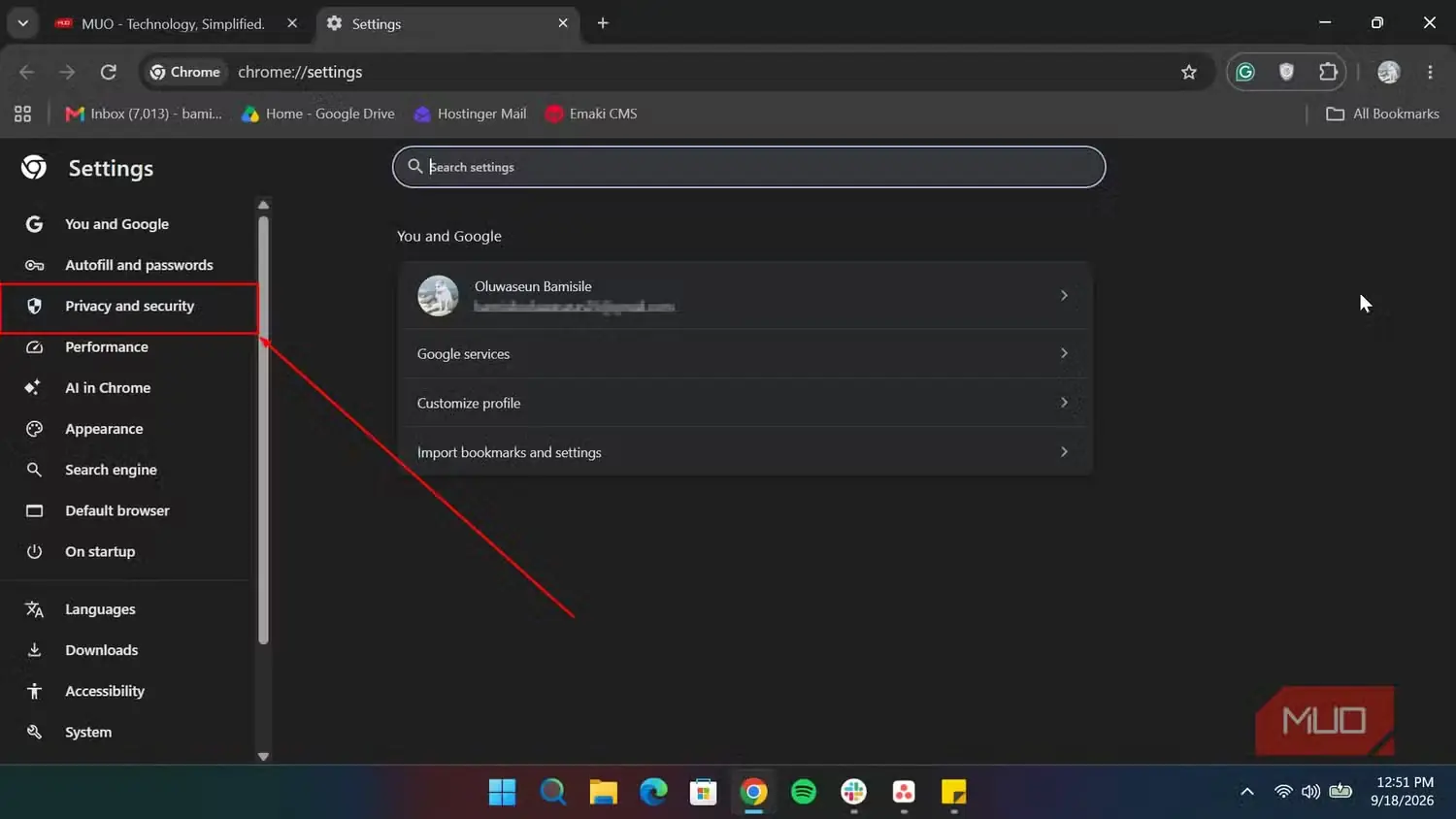
Task: Open Slack from the taskbar
Action: [854, 792]
